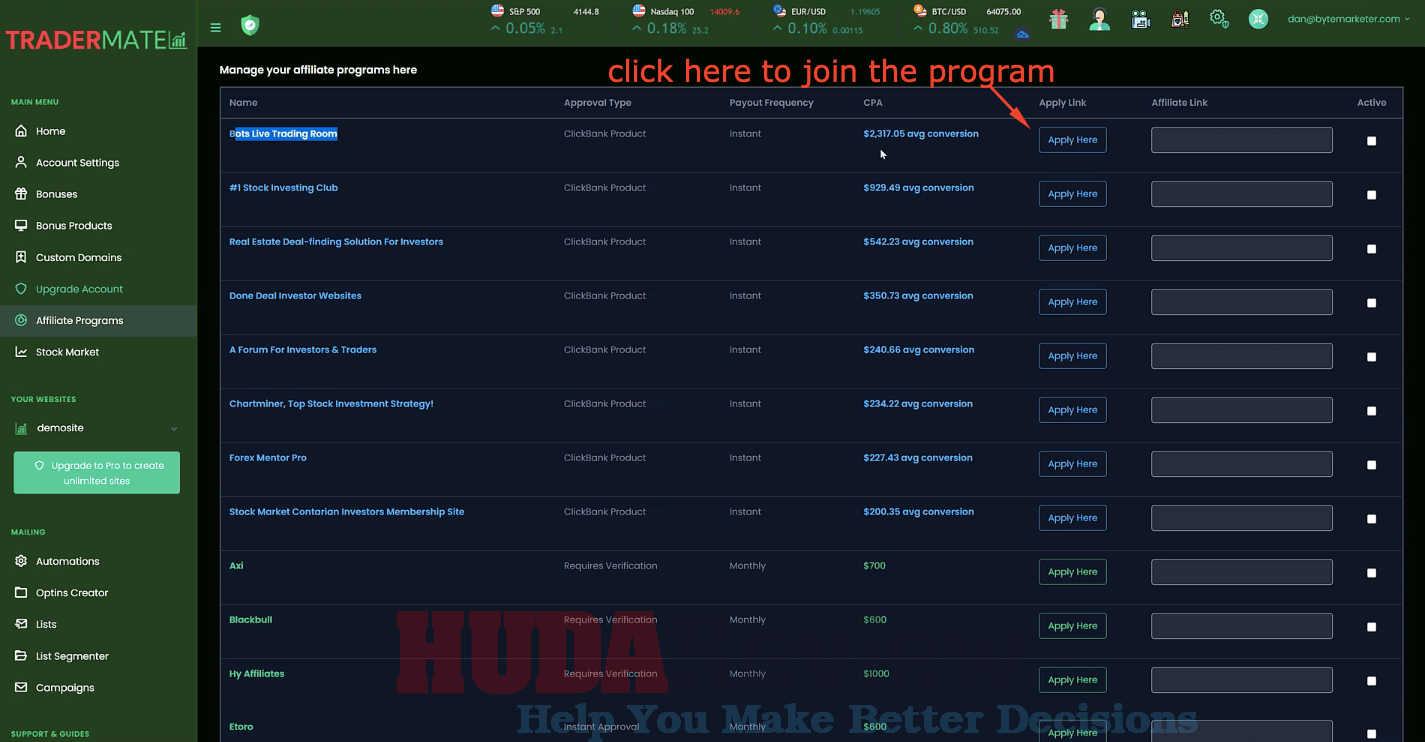
Task: Tick Active checkbox for Forex Mentor Pro
Action: click(1371, 465)
